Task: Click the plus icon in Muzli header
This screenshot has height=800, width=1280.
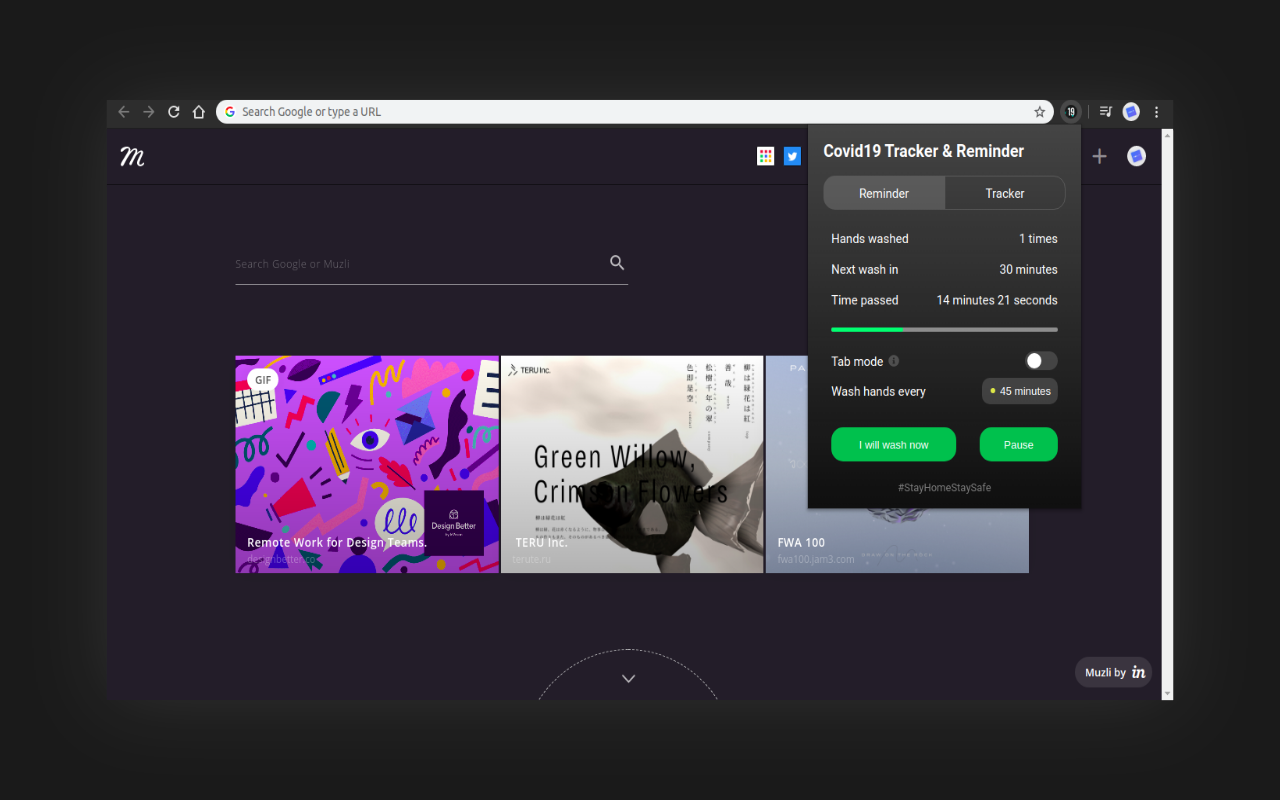Action: [1100, 156]
